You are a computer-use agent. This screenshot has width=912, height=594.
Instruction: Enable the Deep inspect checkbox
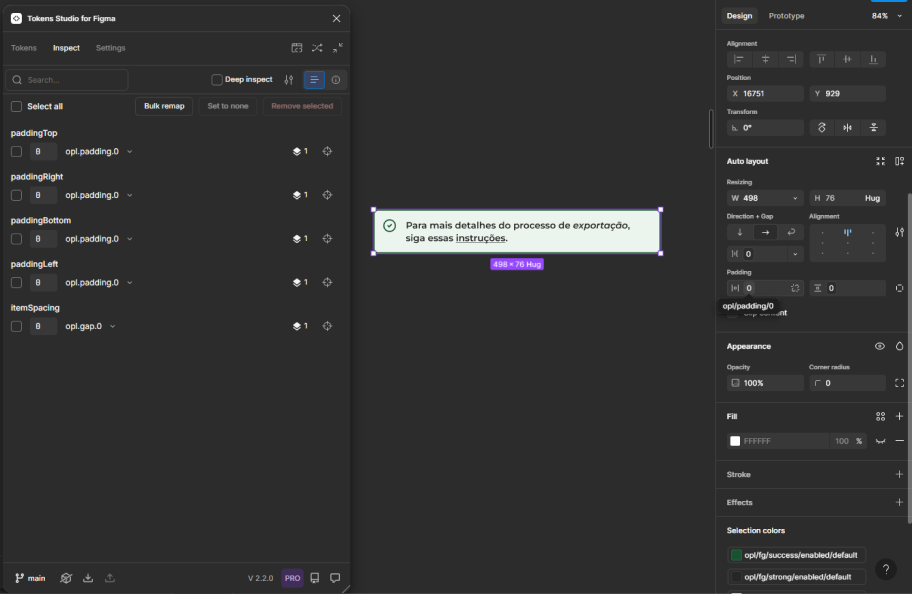pyautogui.click(x=217, y=80)
